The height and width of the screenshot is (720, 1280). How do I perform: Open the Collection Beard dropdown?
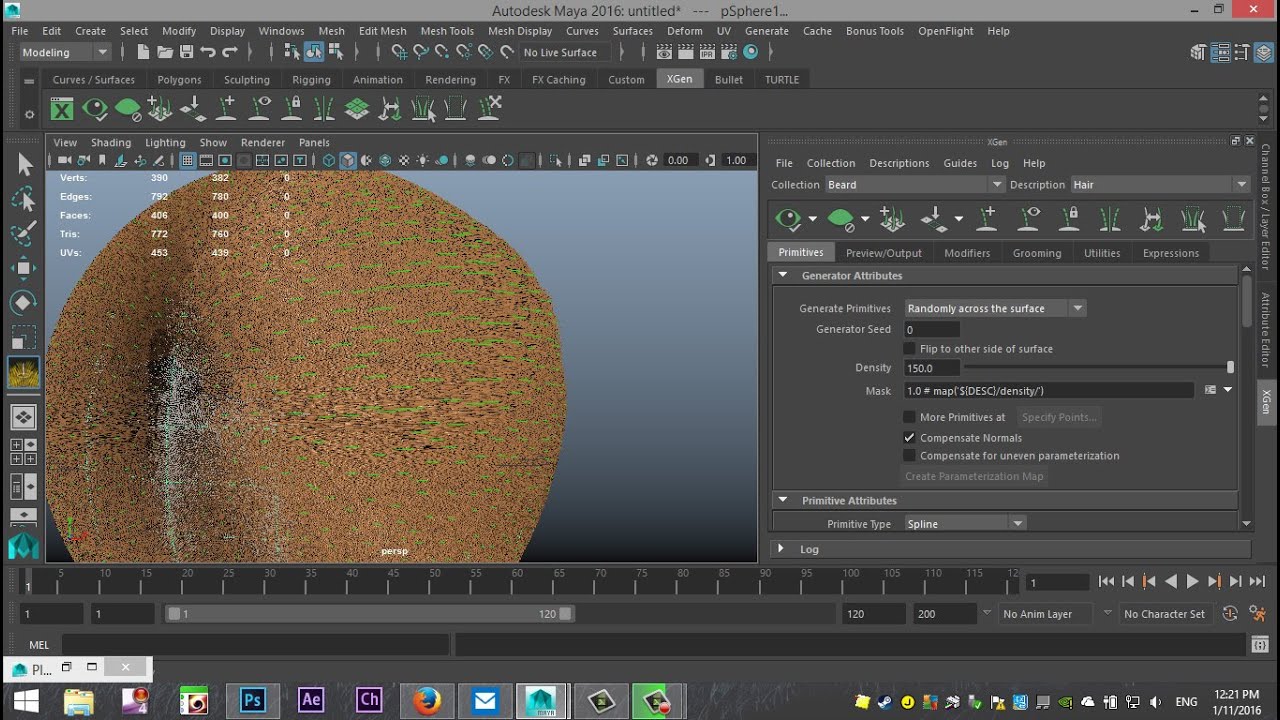pyautogui.click(x=914, y=185)
